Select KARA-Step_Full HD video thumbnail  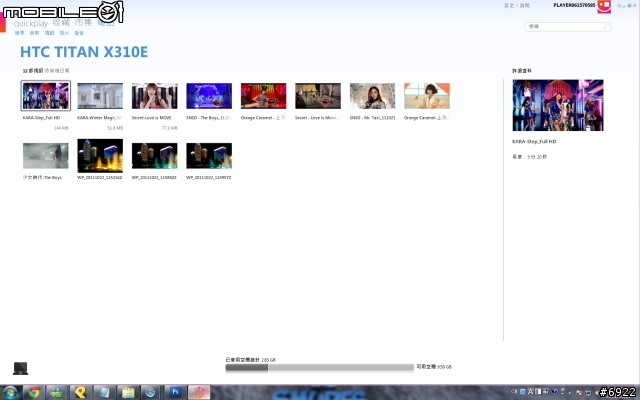click(46, 96)
